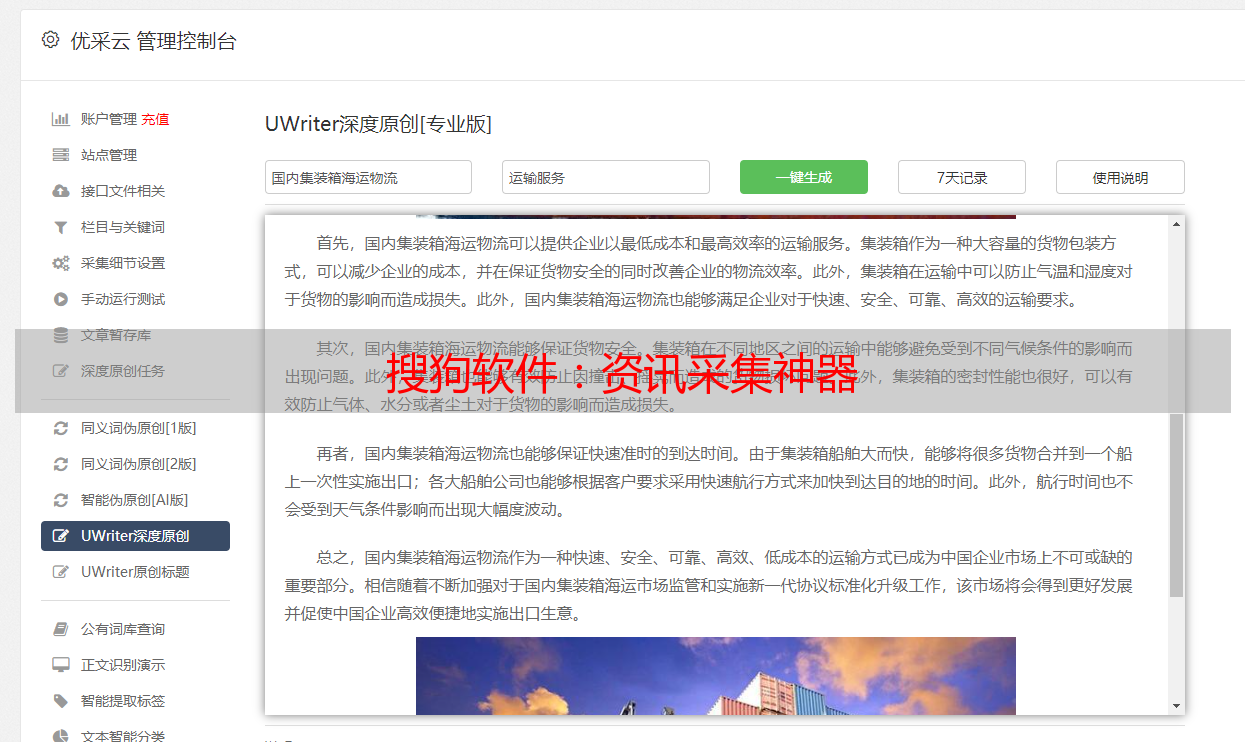Open 使用说明 button
The width and height of the screenshot is (1245, 742).
point(1120,177)
